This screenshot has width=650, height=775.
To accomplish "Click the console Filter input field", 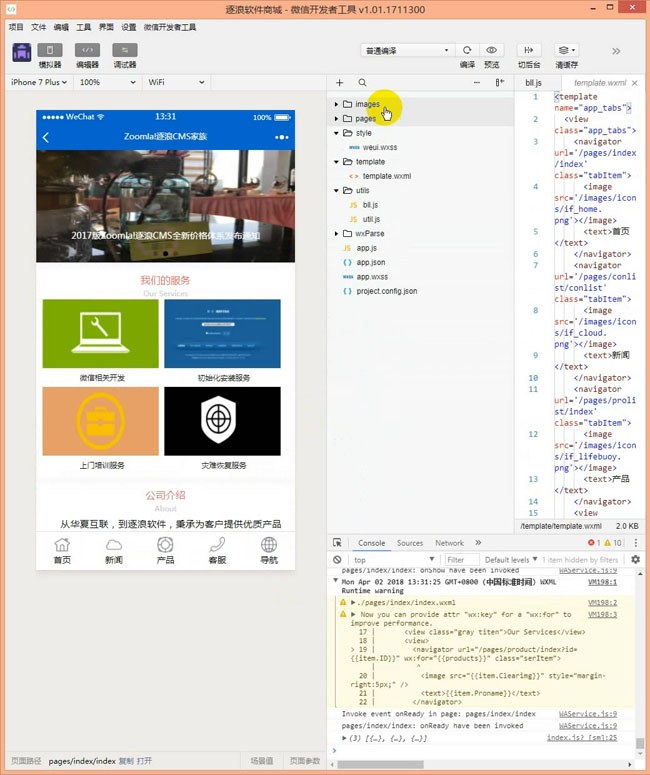I will (461, 560).
